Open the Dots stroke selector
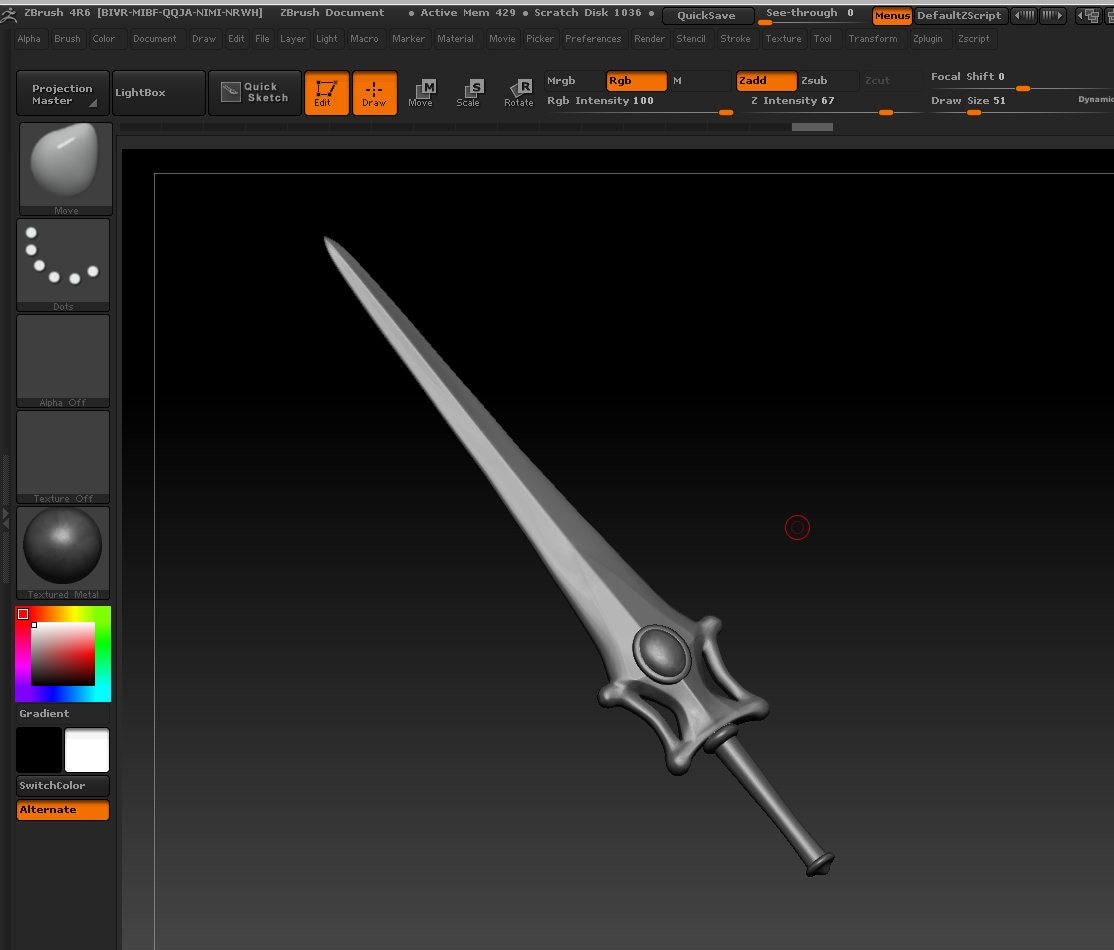 click(63, 264)
